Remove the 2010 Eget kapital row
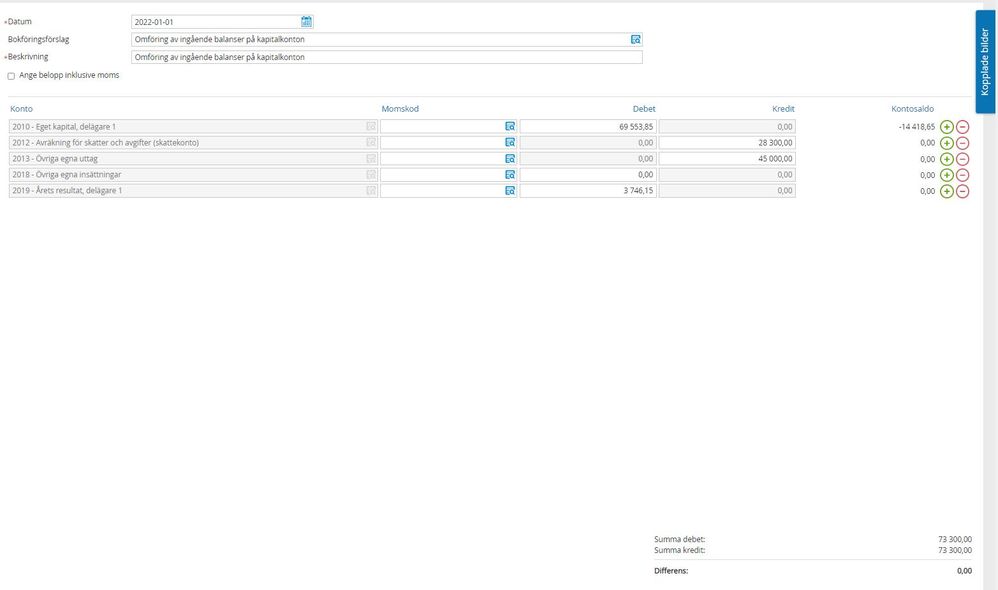 [962, 127]
